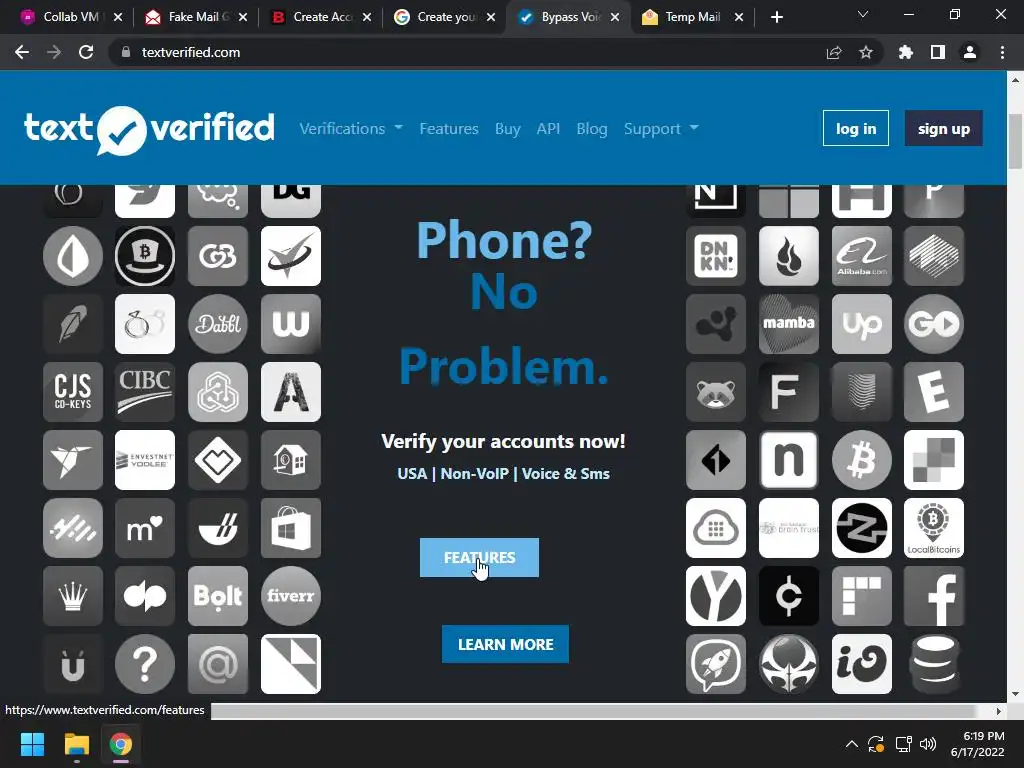Screen dimensions: 1024x768
Task: Open Chrome three-dot menu
Action: tap(1002, 52)
